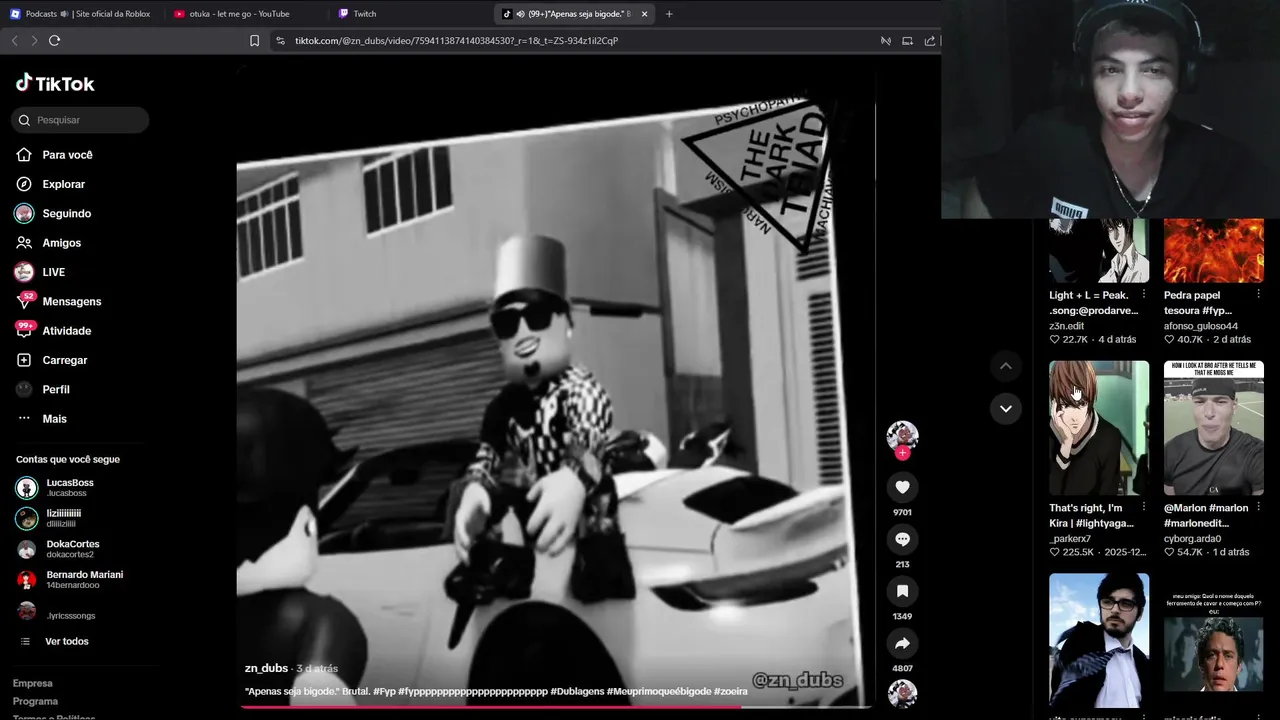Bookmark page via address bar bookmark icon

click(x=254, y=41)
